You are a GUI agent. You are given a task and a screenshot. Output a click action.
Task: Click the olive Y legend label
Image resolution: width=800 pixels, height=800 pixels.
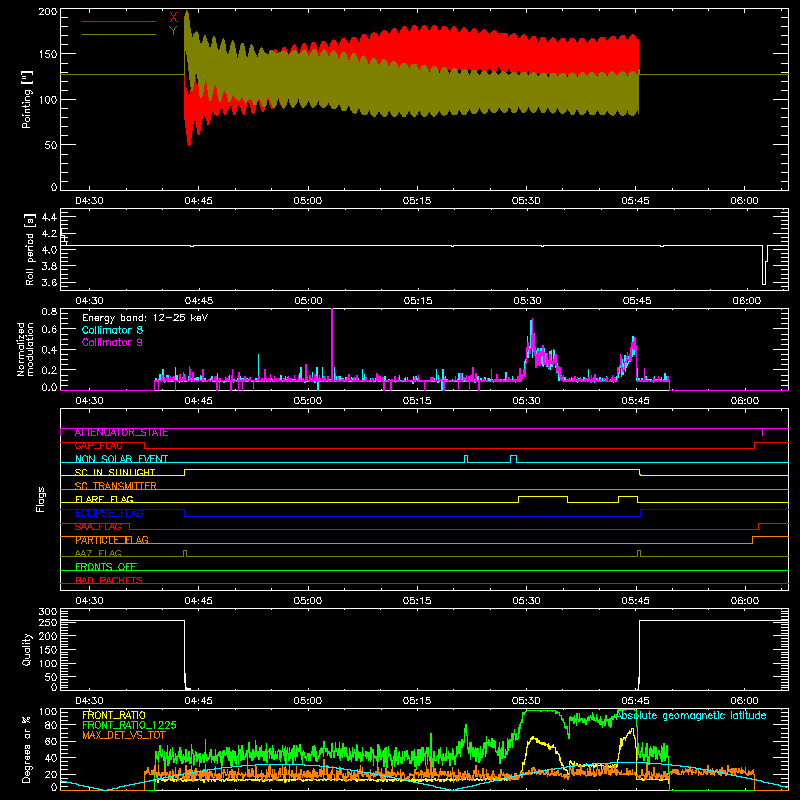[173, 31]
